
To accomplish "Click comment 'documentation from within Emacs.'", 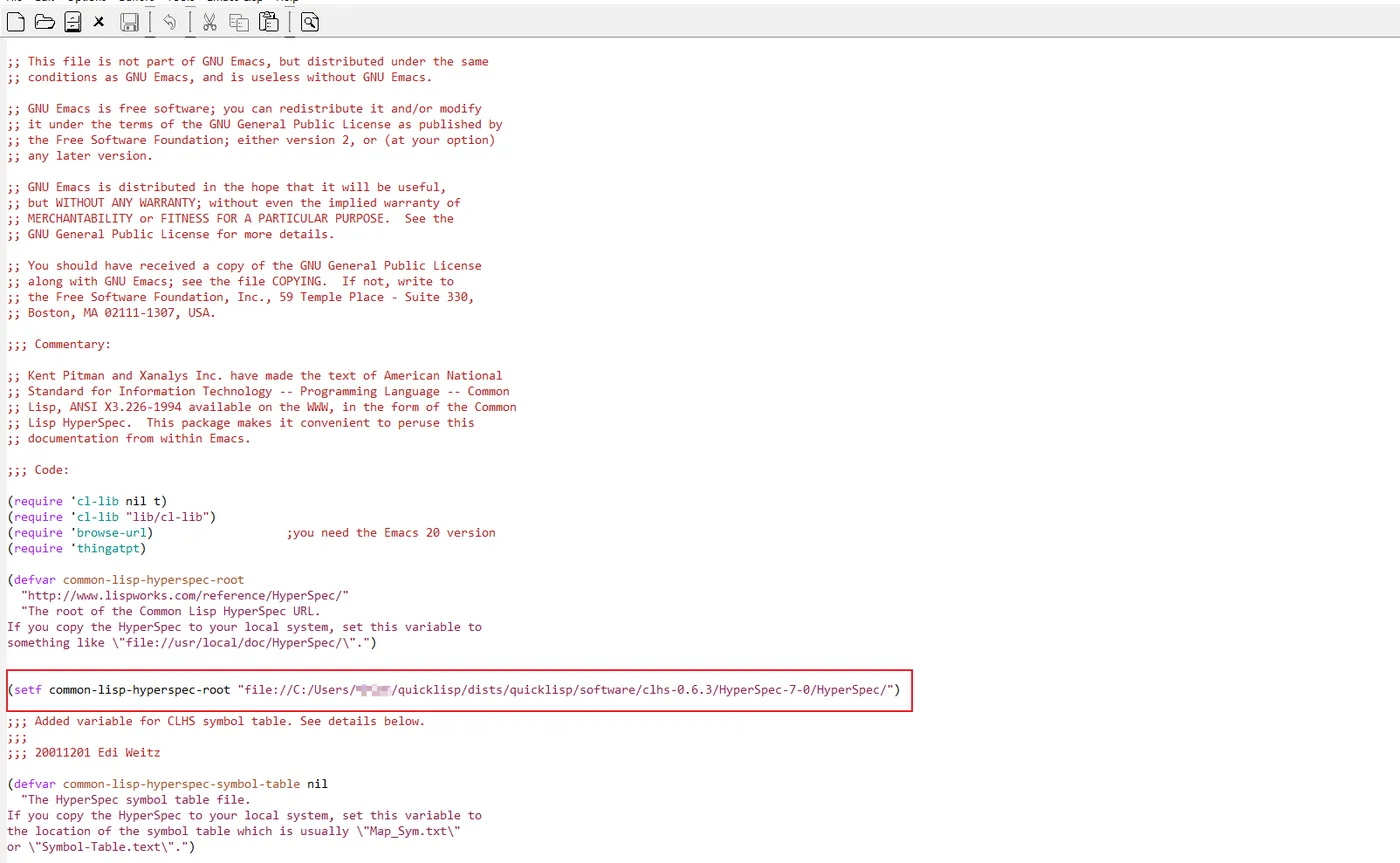I will [x=129, y=438].
